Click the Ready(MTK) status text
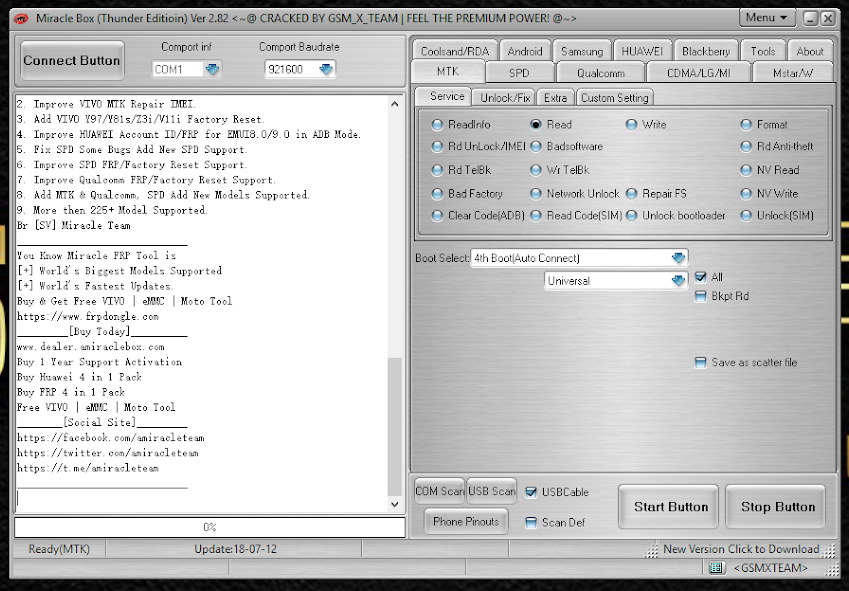Image resolution: width=849 pixels, height=591 pixels. coord(59,549)
